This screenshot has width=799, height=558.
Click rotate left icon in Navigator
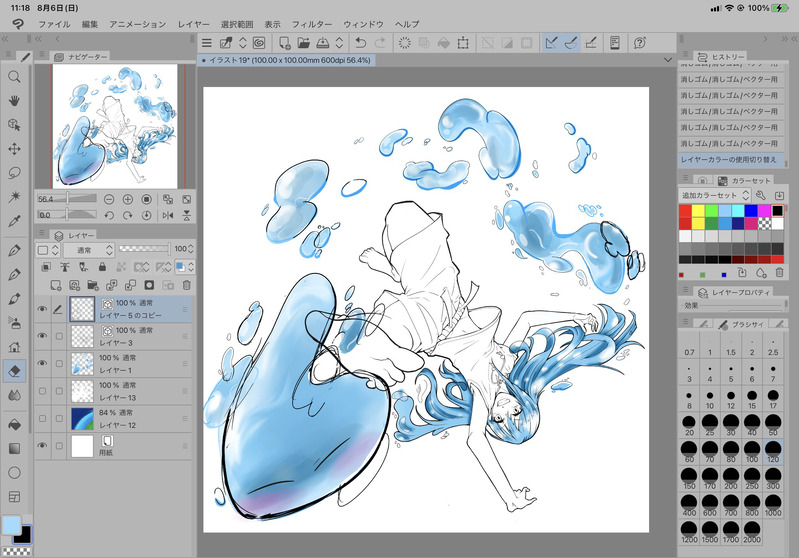pyautogui.click(x=109, y=216)
